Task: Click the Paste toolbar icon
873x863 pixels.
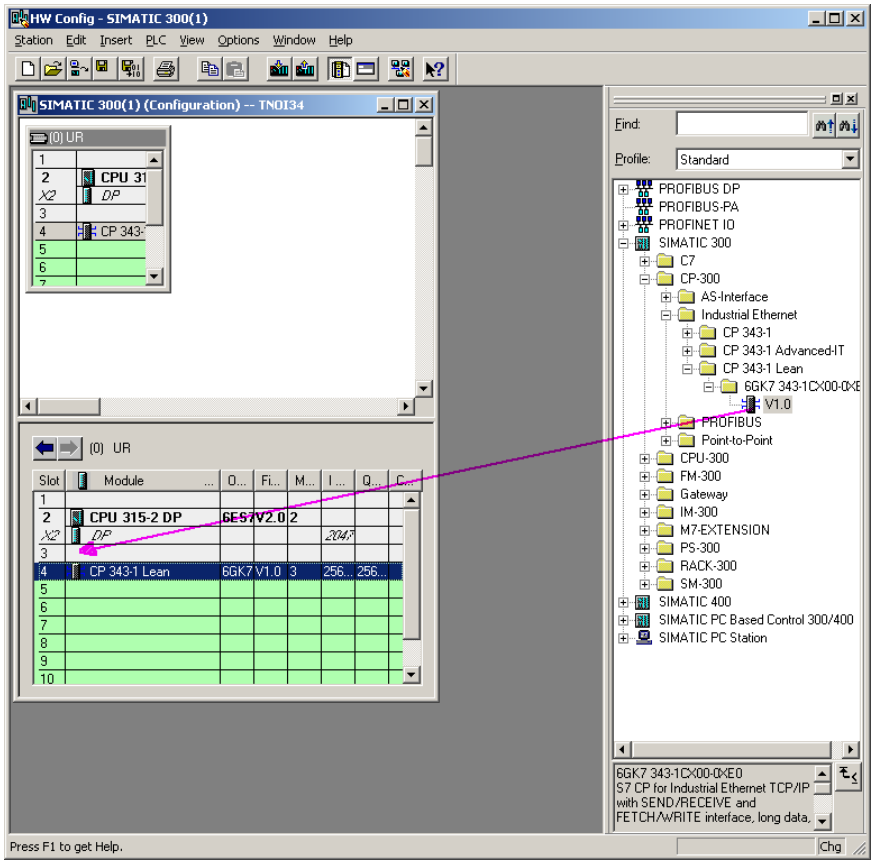Action: [236, 69]
